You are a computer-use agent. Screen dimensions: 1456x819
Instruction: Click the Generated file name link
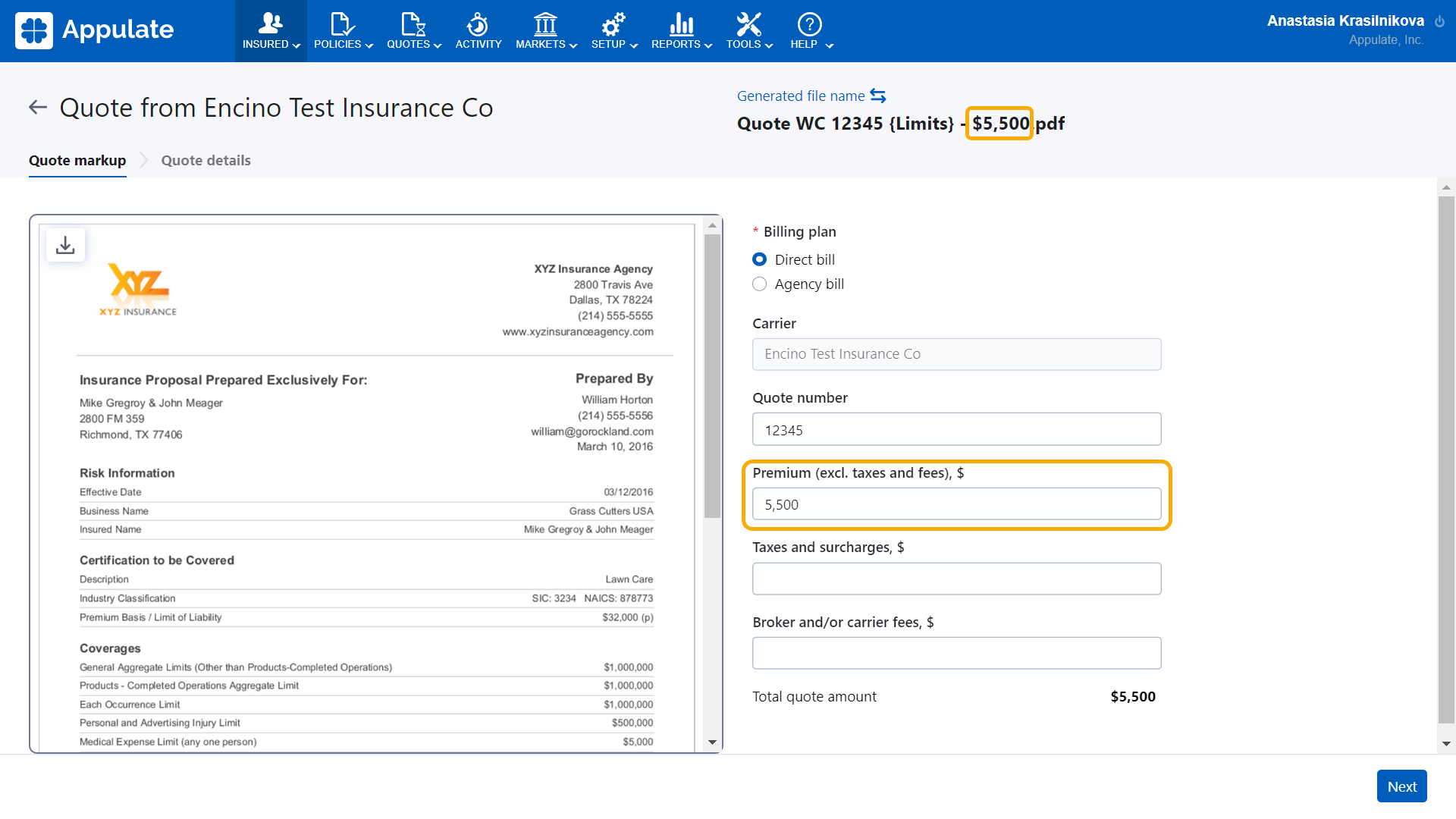pos(801,96)
